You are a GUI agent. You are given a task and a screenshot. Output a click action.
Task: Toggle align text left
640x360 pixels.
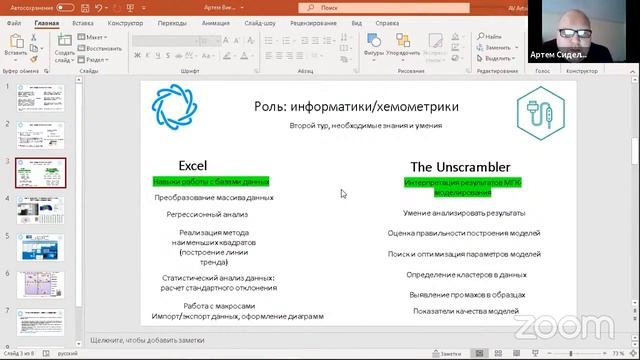(x=268, y=56)
